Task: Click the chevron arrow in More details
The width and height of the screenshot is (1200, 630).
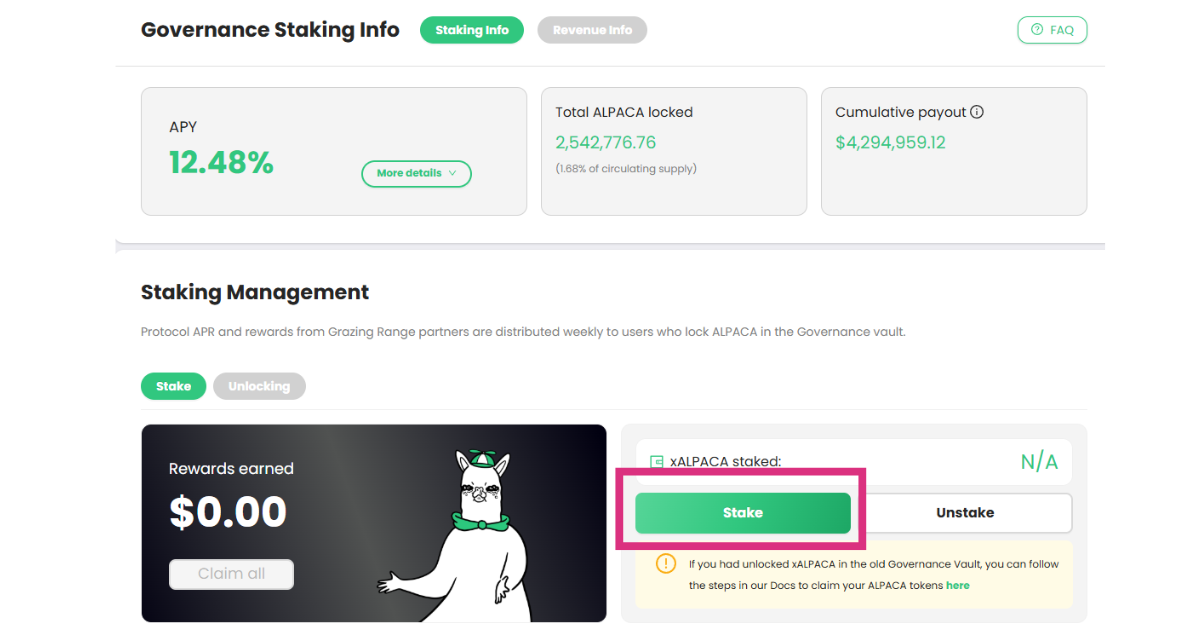Action: [x=452, y=174]
